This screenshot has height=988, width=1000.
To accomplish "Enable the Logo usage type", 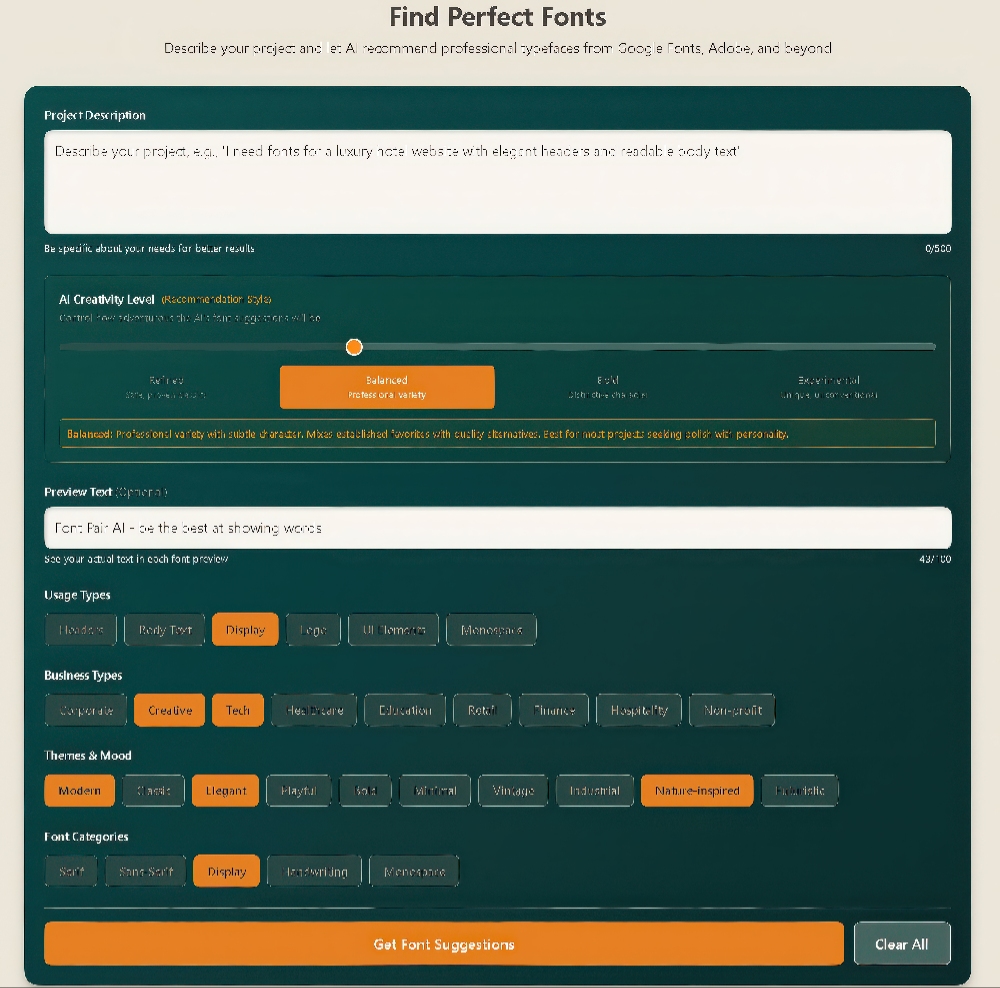I will point(312,629).
